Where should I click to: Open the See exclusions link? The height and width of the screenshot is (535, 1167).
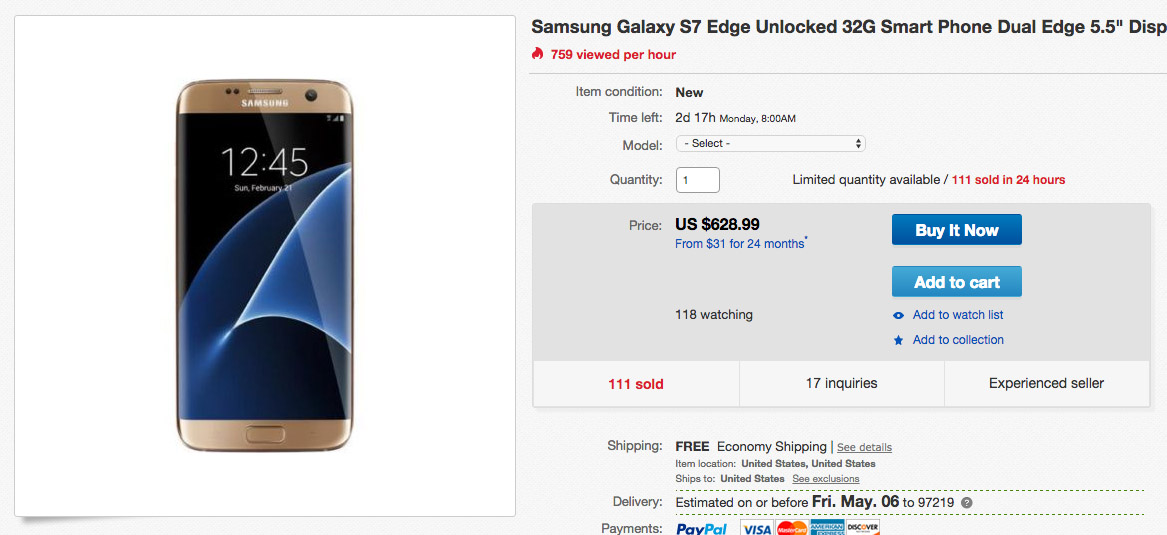coord(826,479)
